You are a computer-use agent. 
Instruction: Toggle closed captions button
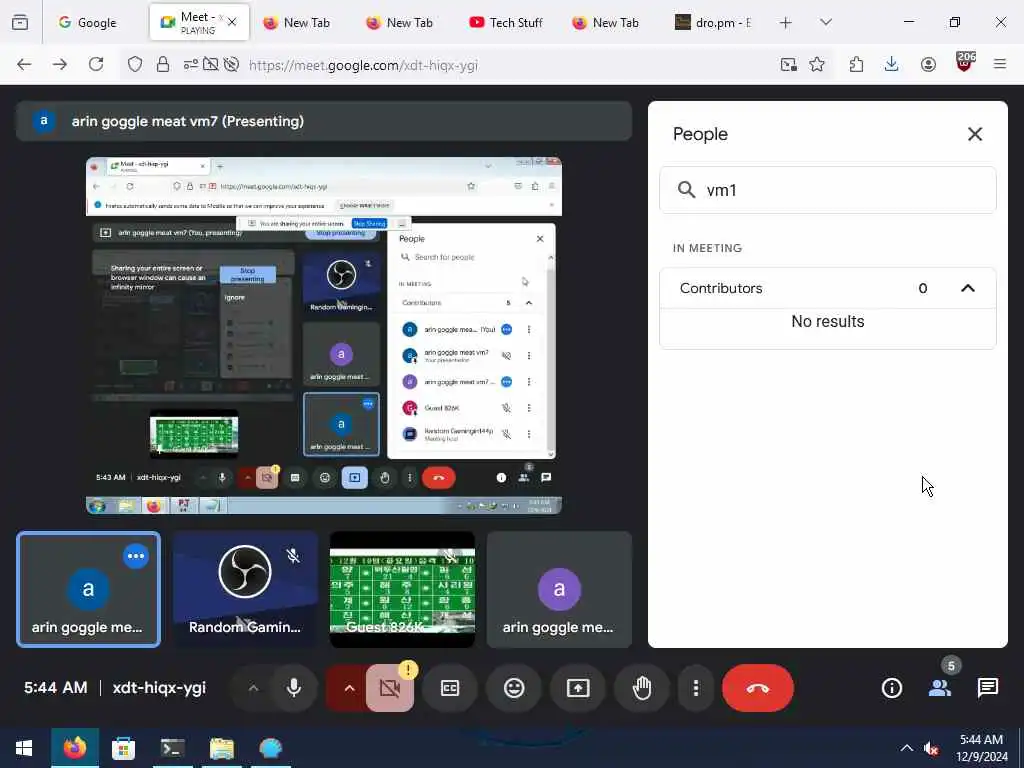pos(450,688)
